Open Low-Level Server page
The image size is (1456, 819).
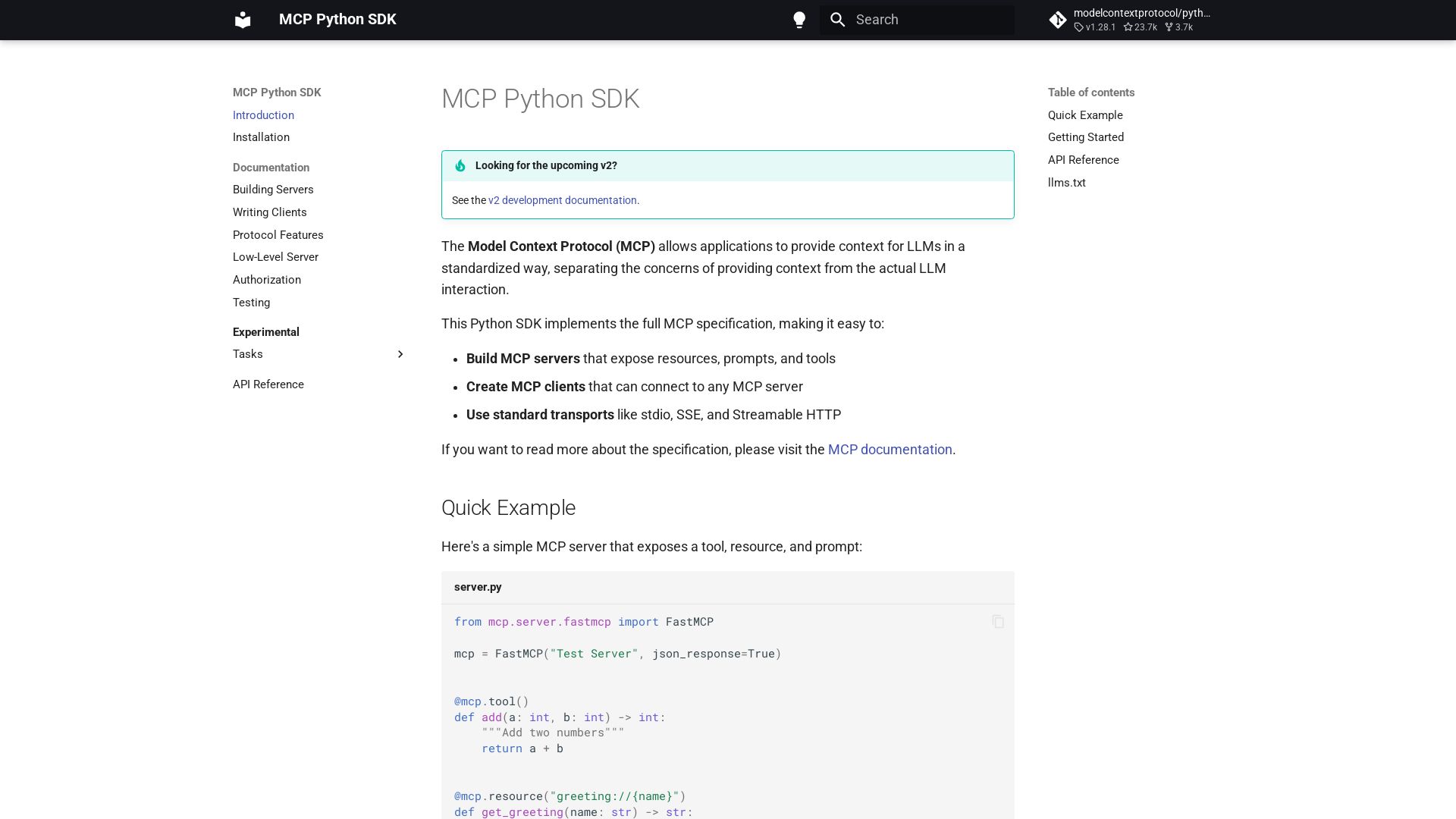click(x=275, y=257)
